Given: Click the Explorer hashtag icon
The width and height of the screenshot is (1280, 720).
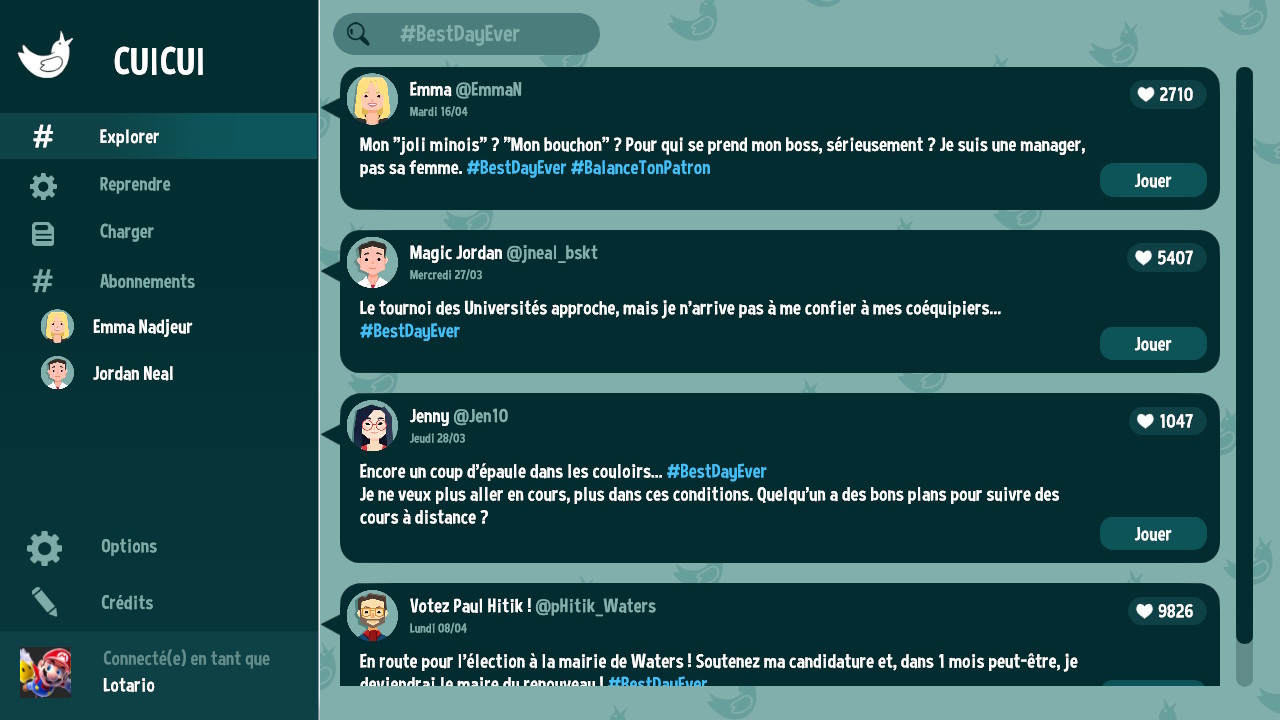Looking at the screenshot, I should tap(43, 137).
